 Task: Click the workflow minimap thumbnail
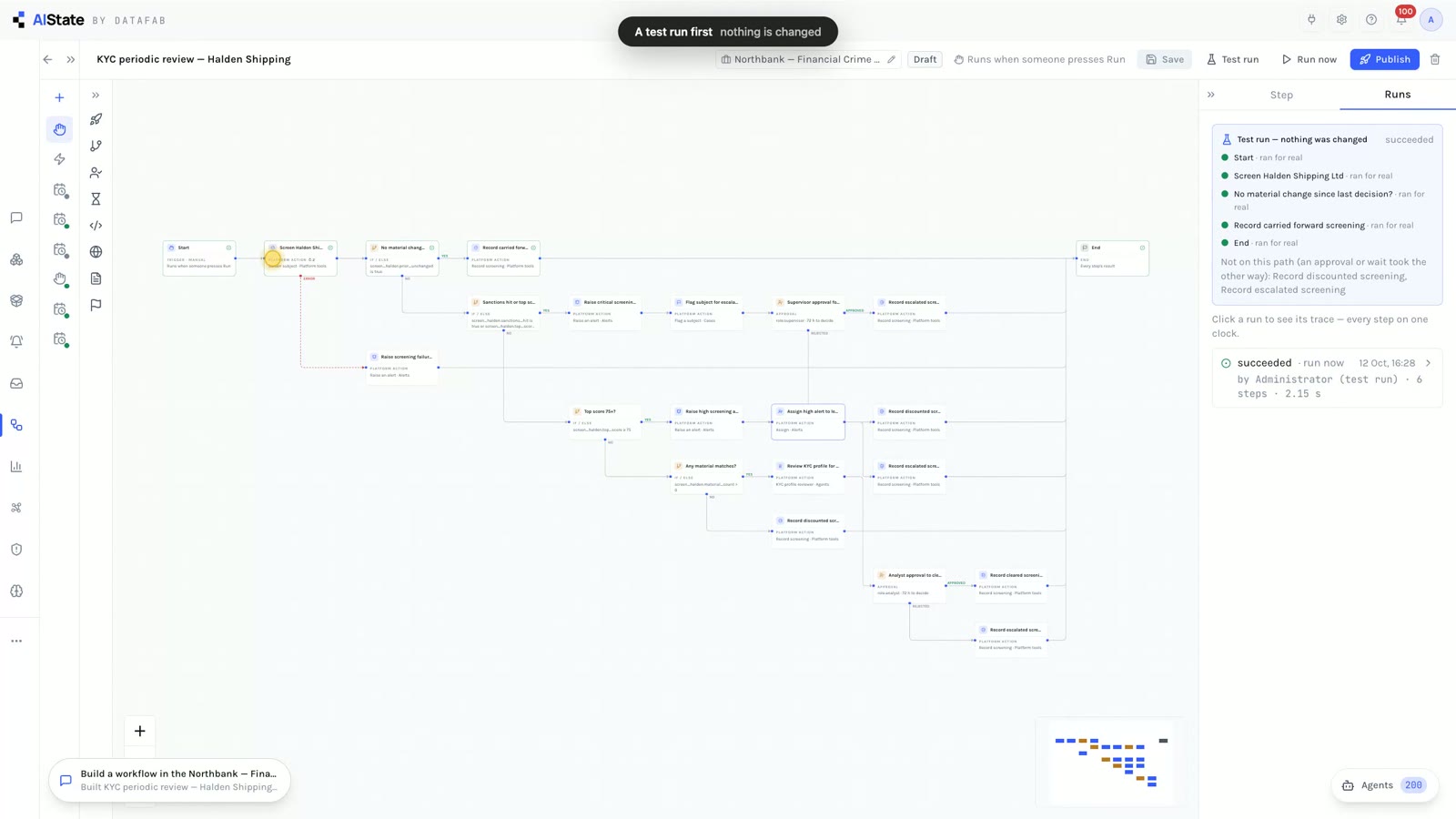1110,761
